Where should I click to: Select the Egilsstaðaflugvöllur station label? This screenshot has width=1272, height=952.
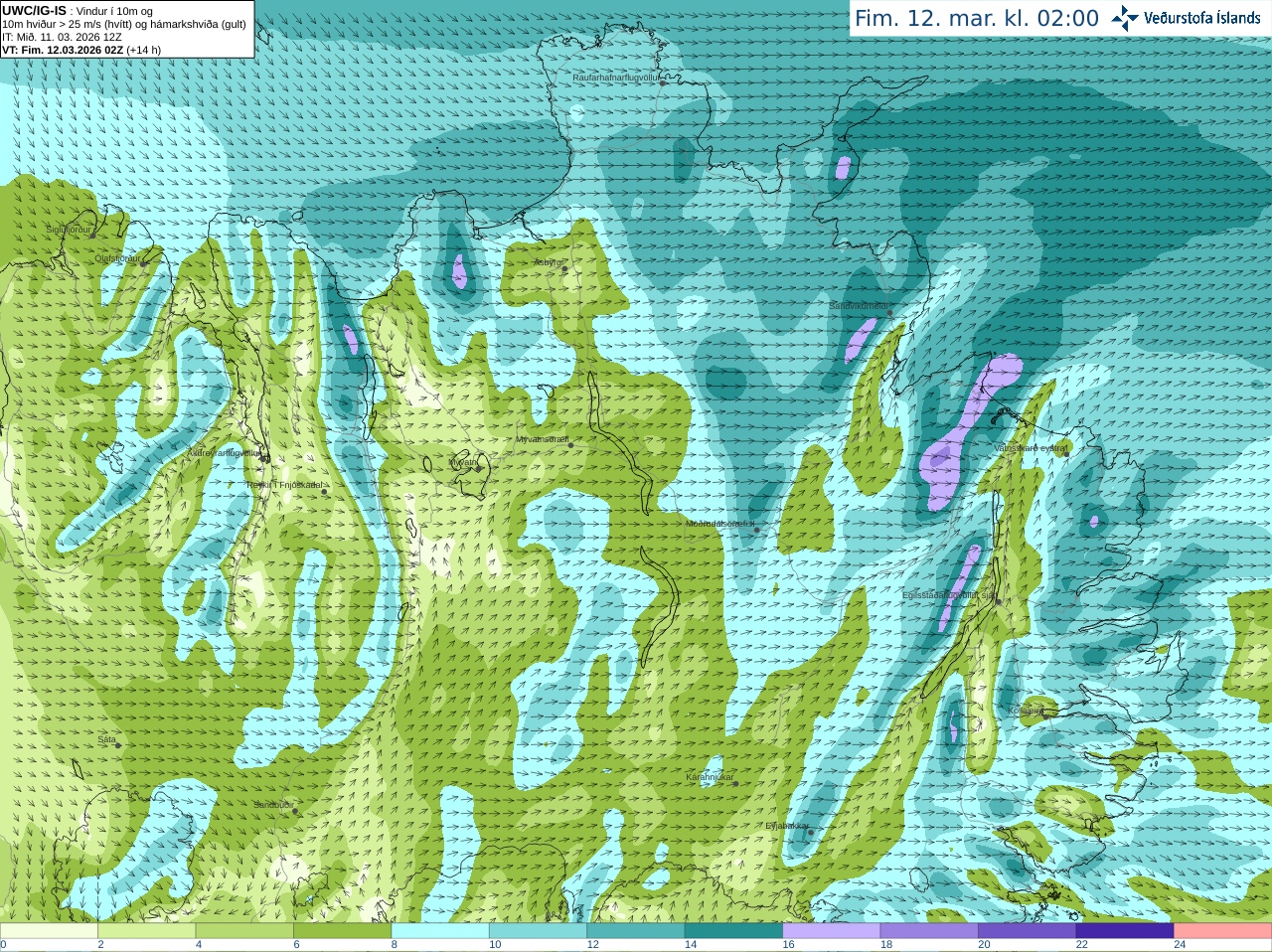[949, 595]
